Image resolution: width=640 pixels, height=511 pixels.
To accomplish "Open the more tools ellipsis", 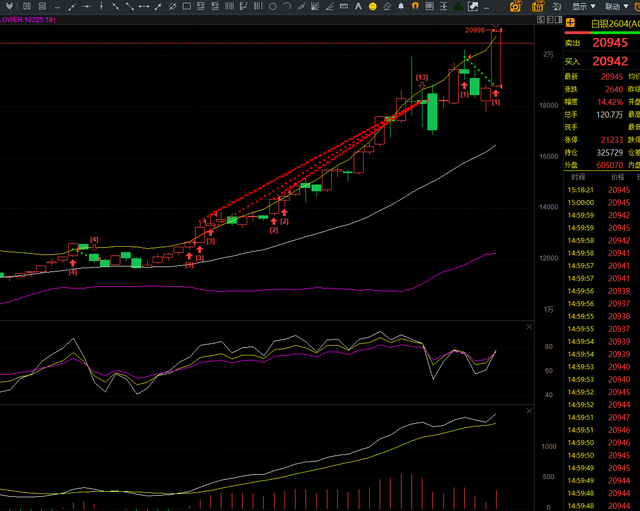I will click(486, 7).
